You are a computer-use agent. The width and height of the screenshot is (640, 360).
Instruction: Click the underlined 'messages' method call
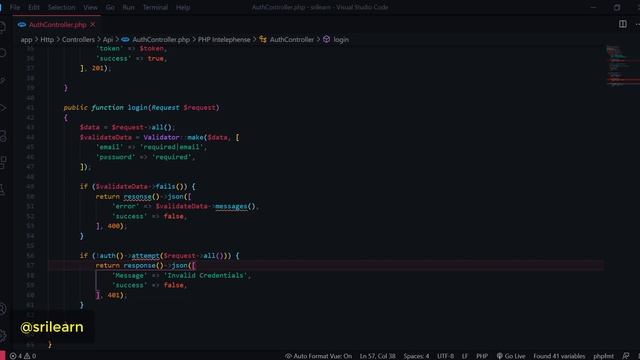pyautogui.click(x=231, y=207)
